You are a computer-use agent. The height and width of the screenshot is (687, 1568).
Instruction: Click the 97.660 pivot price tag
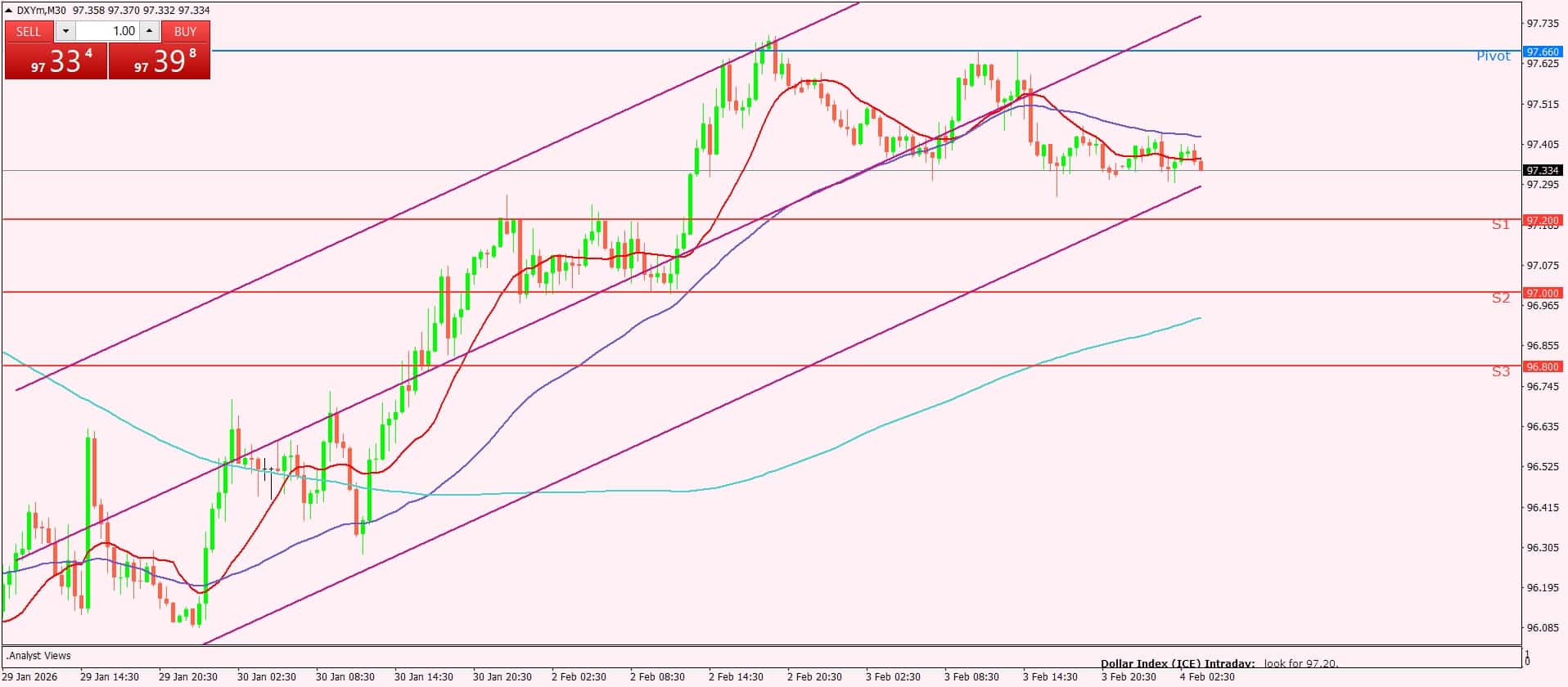[1542, 52]
